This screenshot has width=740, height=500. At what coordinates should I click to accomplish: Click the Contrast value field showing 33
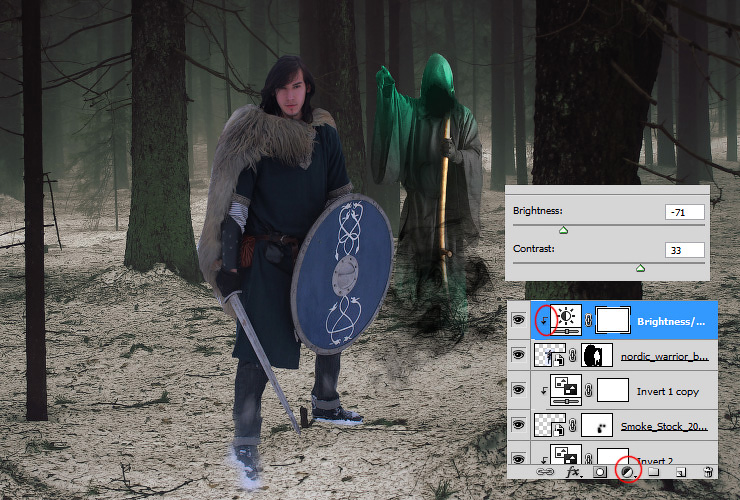685,250
